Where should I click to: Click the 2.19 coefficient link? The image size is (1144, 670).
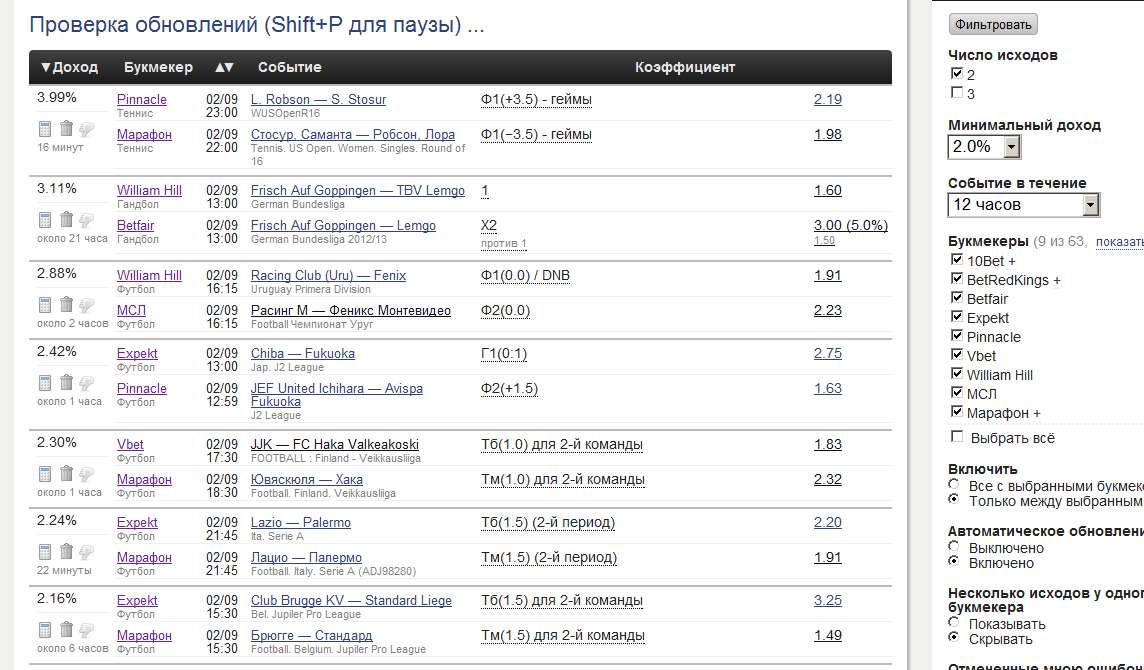coord(827,99)
